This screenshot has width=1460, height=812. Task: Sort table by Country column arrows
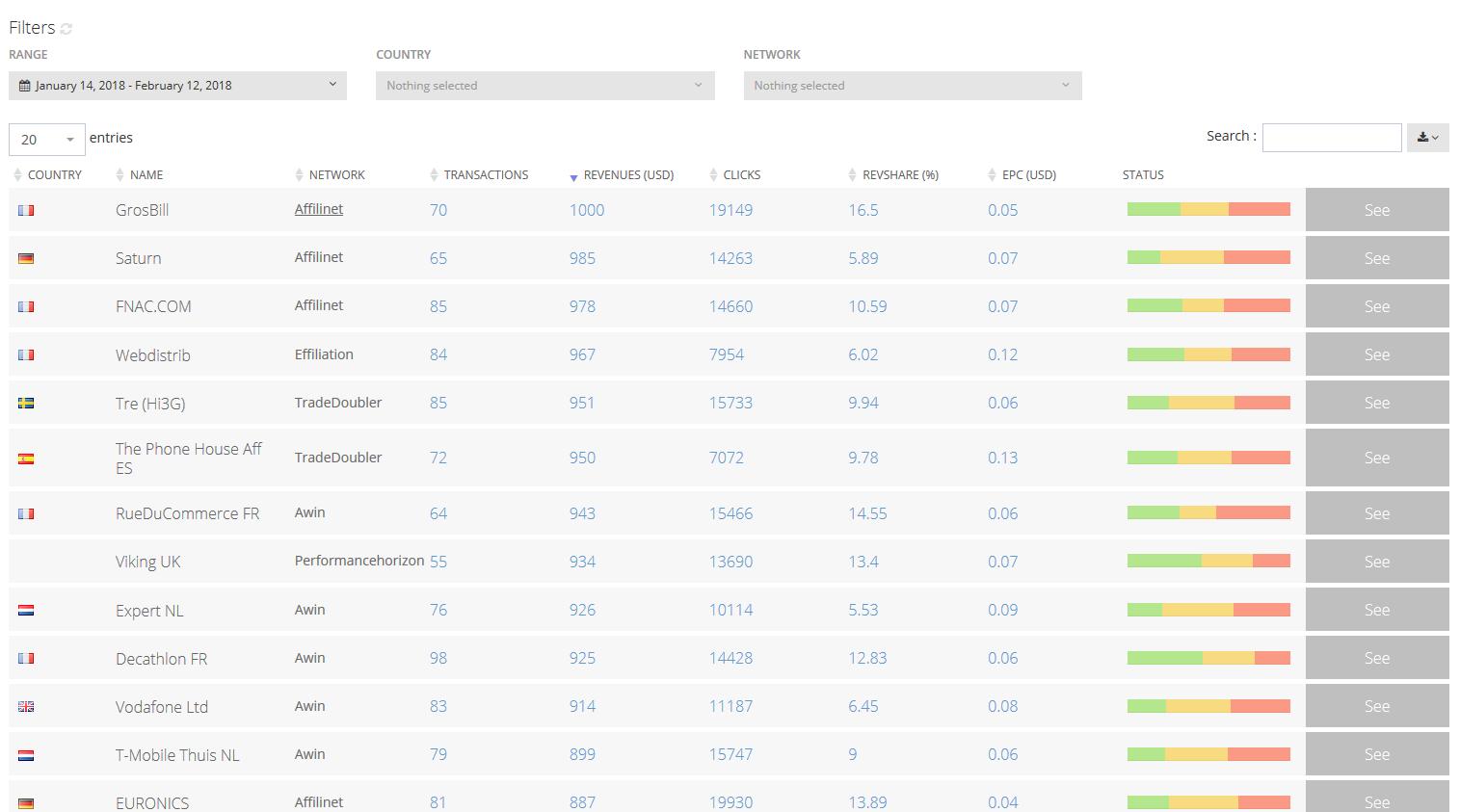(x=17, y=174)
